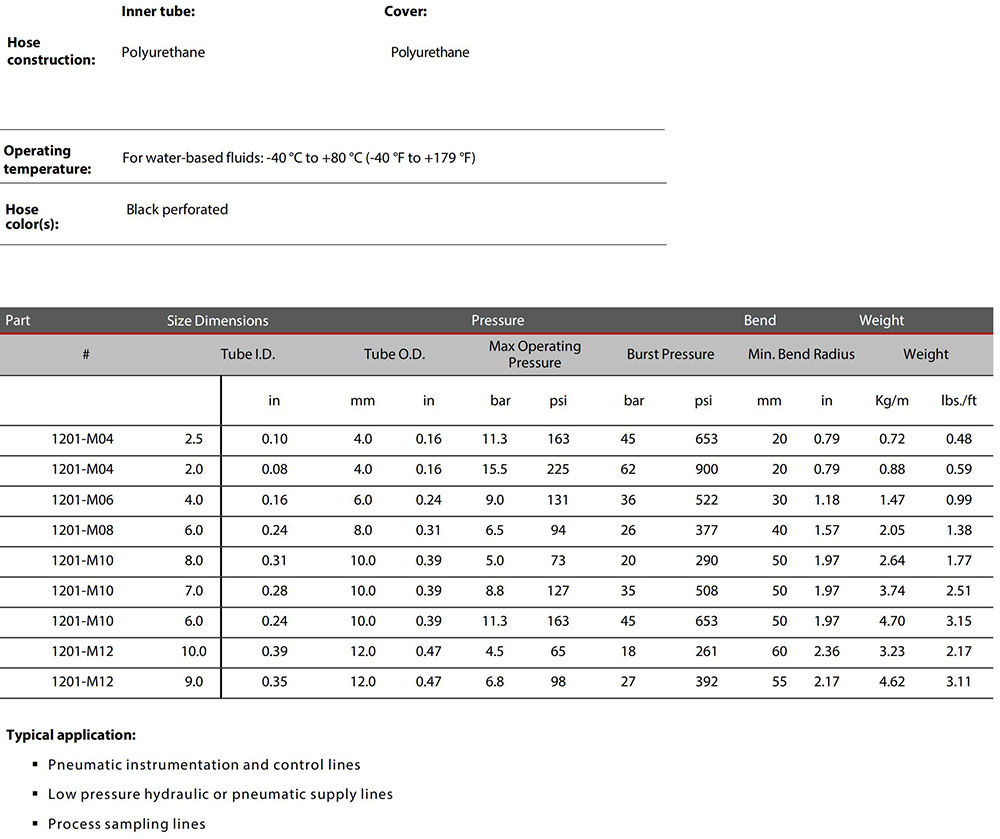Click the water-based fluids temperature range text
Image resolution: width=1000 pixels, height=839 pixels.
pos(298,158)
